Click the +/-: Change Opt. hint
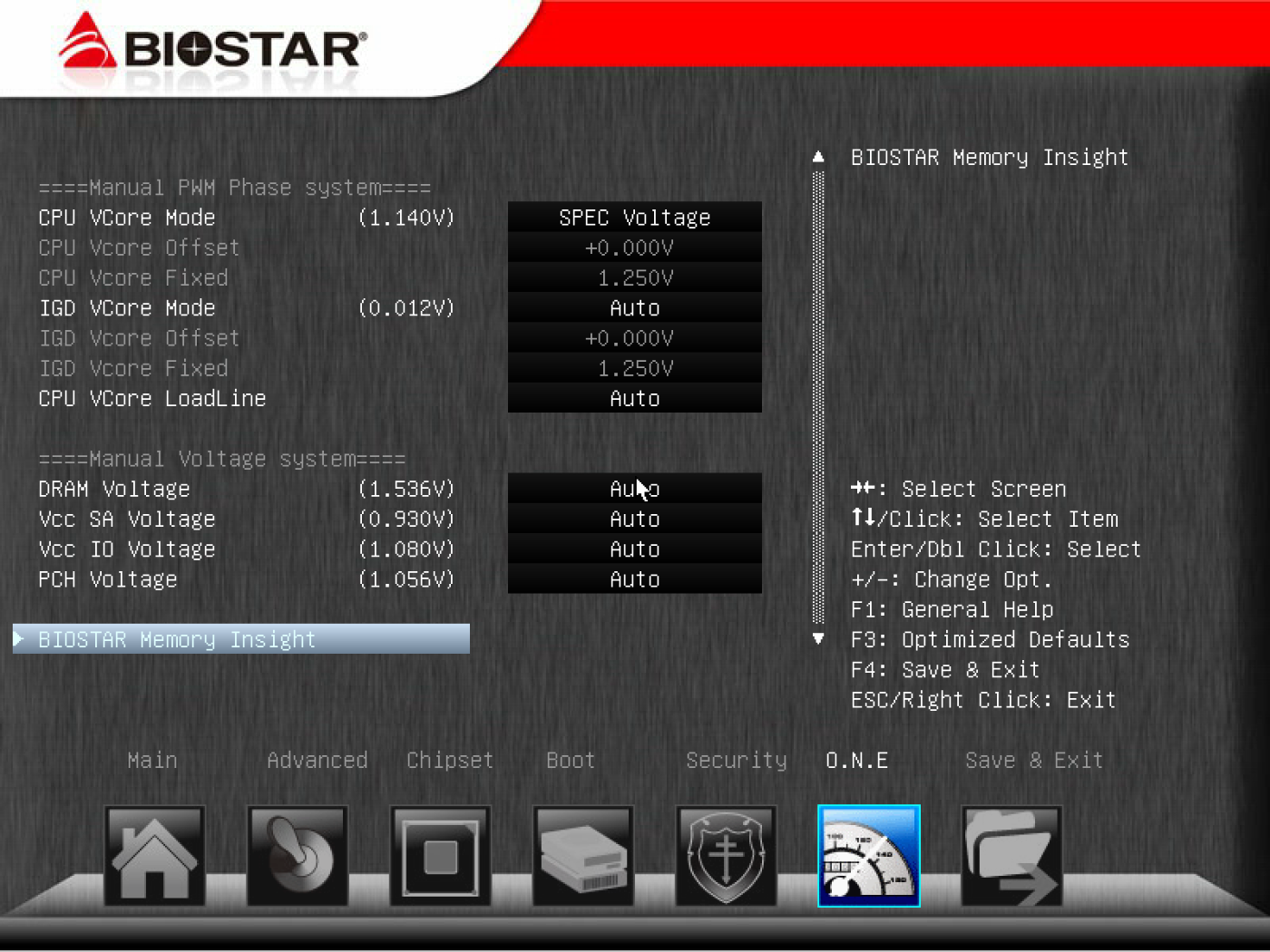 pos(952,578)
